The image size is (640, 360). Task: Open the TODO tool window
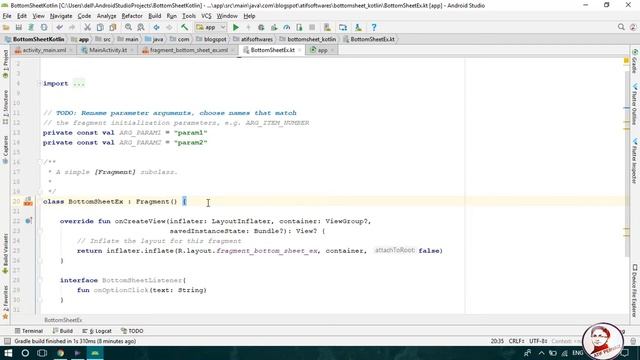coord(132,331)
